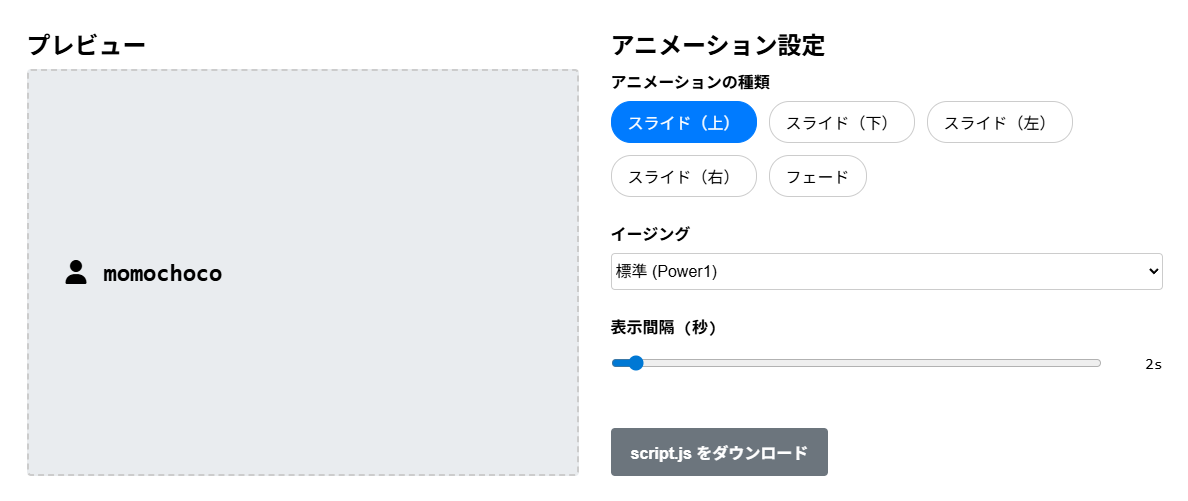Open the イージング easing dropdown
This screenshot has width=1188, height=501.
click(885, 272)
